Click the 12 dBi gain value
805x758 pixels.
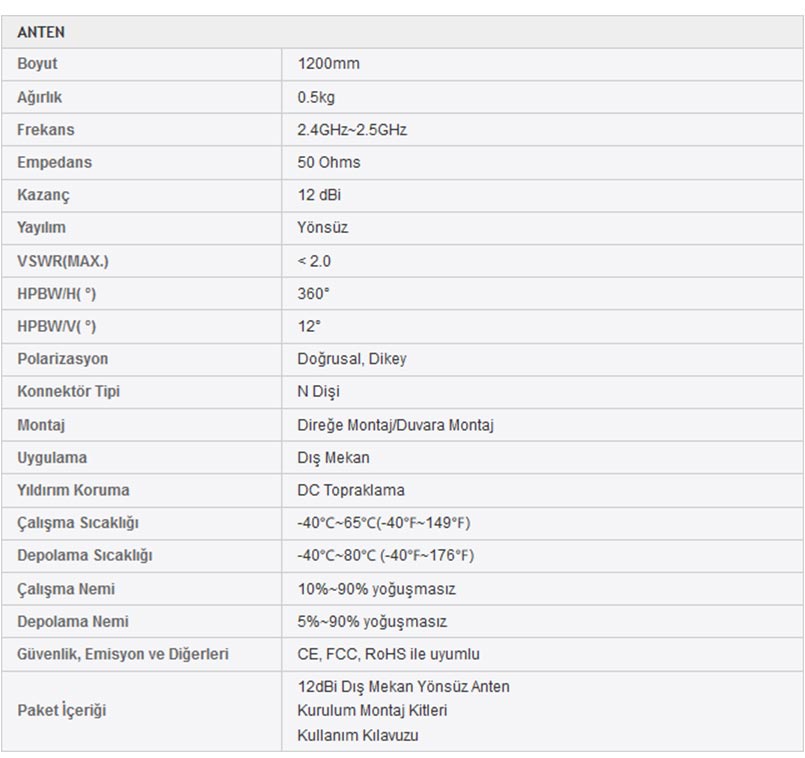point(319,195)
